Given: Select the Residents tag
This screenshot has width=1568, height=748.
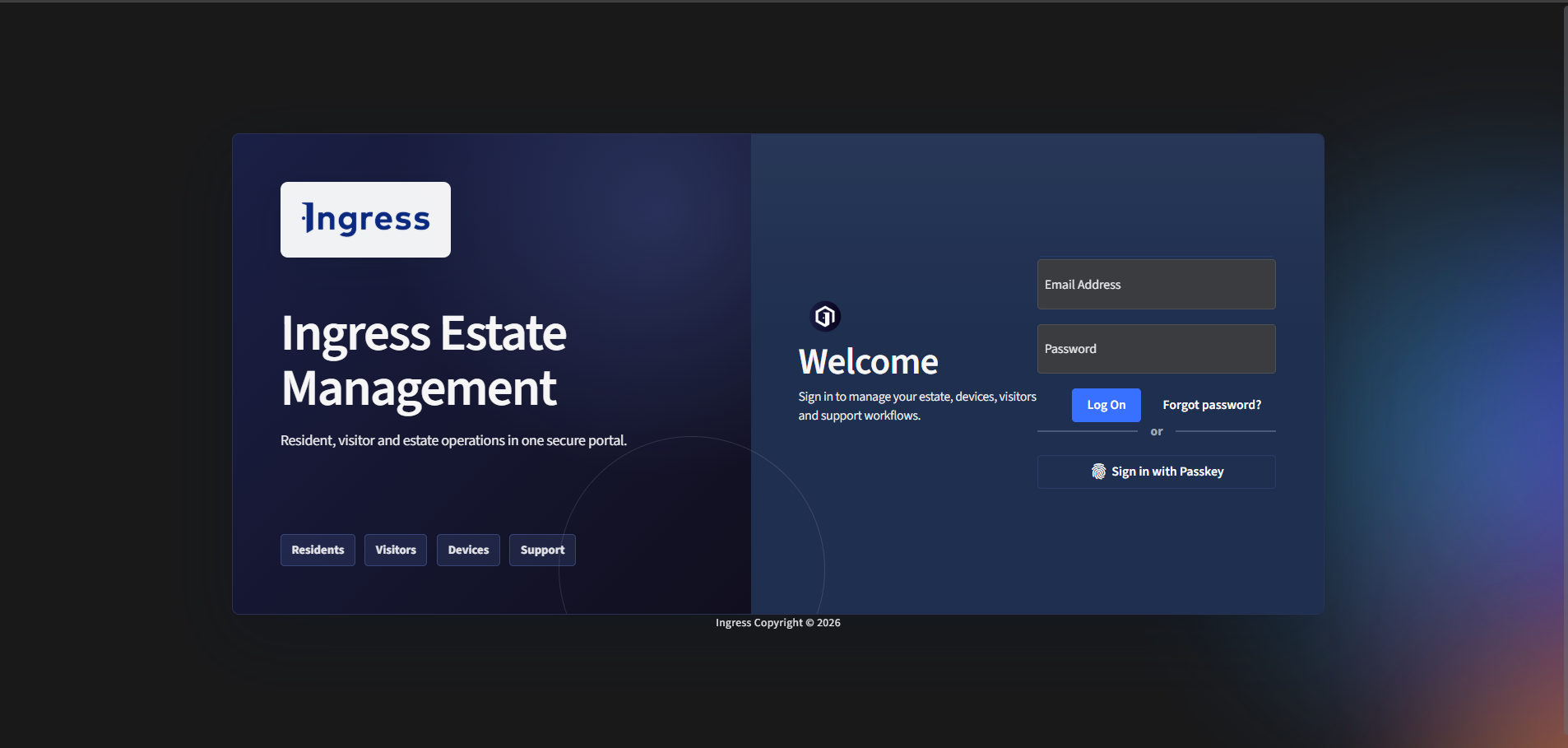Looking at the screenshot, I should point(318,550).
